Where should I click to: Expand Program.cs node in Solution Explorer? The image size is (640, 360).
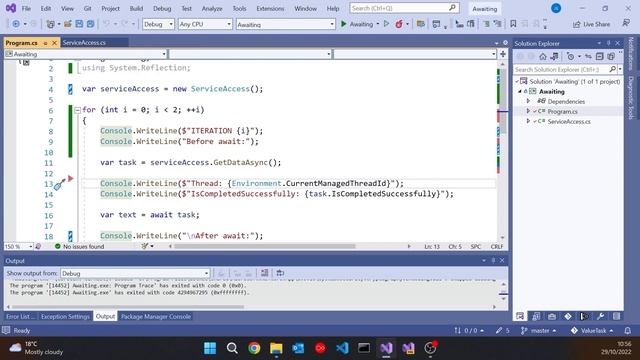coord(529,111)
